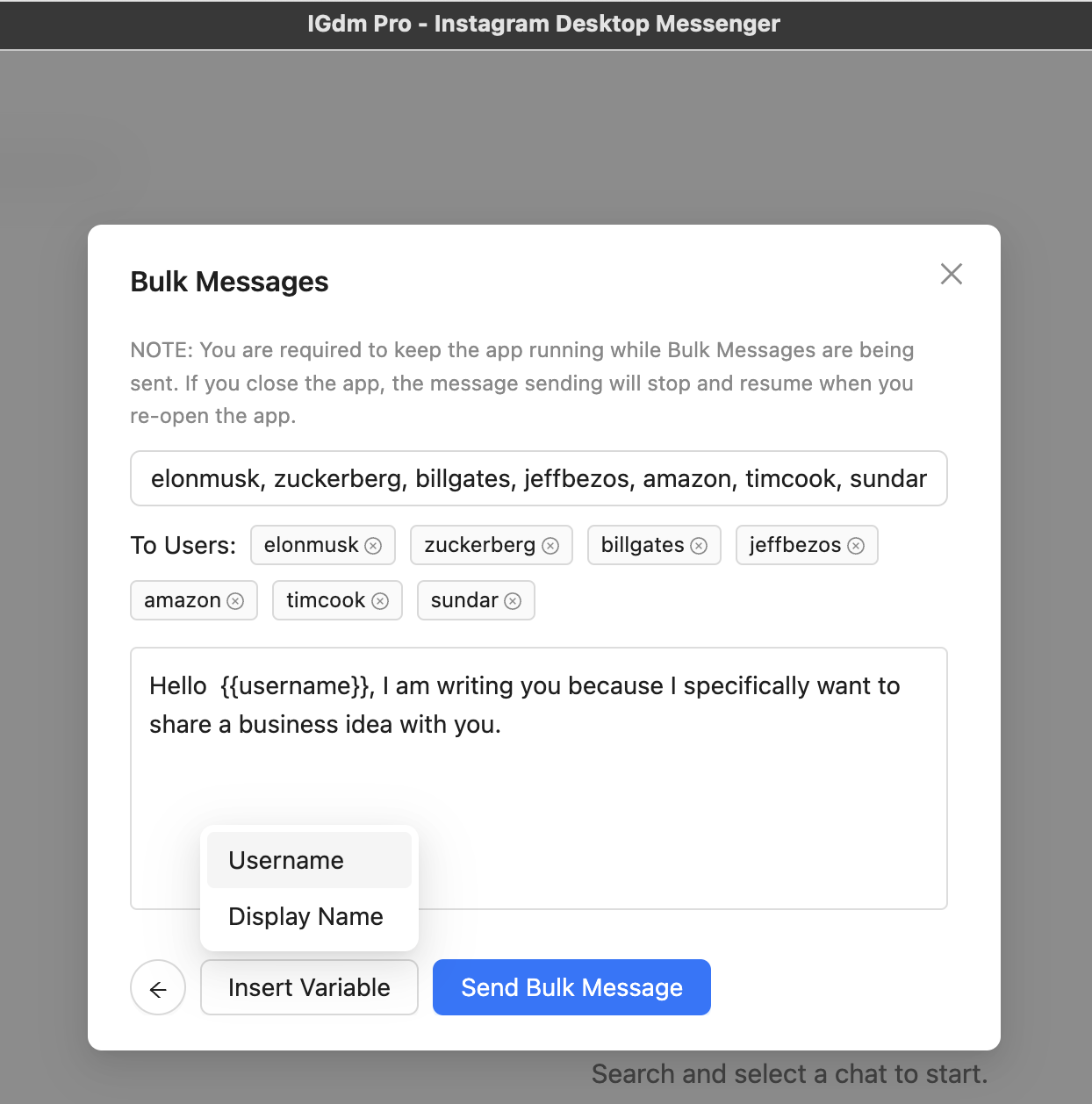Send the bulk message now
The width and height of the screenshot is (1092, 1104).
pos(571,987)
